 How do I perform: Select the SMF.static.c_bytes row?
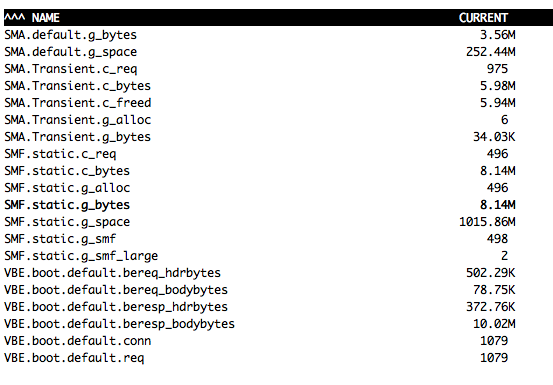[278, 171]
